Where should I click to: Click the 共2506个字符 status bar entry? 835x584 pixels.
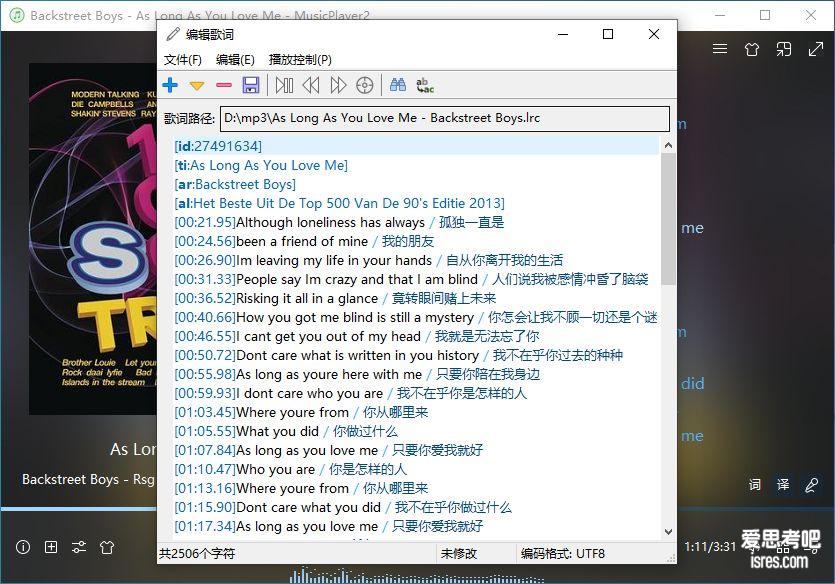pos(197,554)
